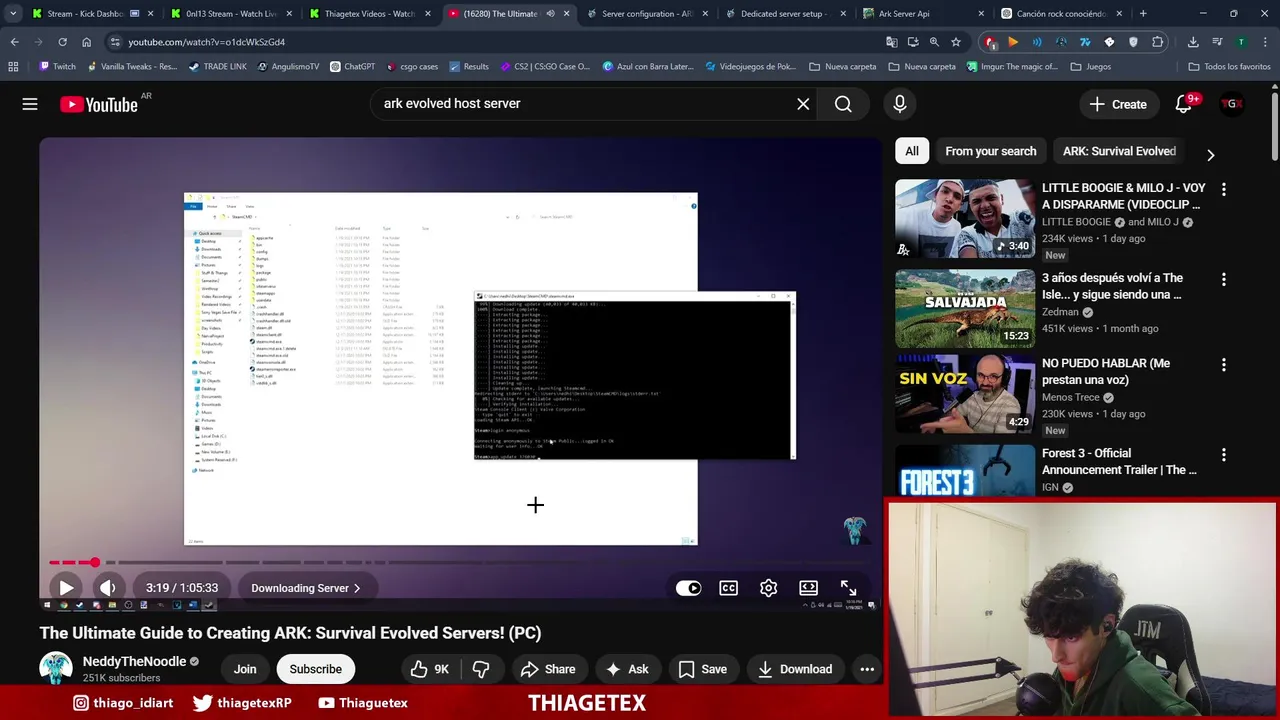Open a new browser tab
This screenshot has width=1280, height=720.
[x=1143, y=14]
